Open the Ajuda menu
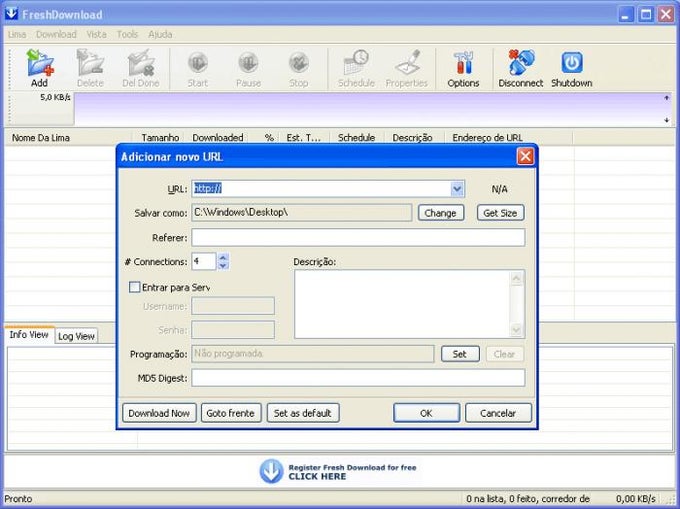Image resolution: width=680 pixels, height=509 pixels. [x=160, y=34]
